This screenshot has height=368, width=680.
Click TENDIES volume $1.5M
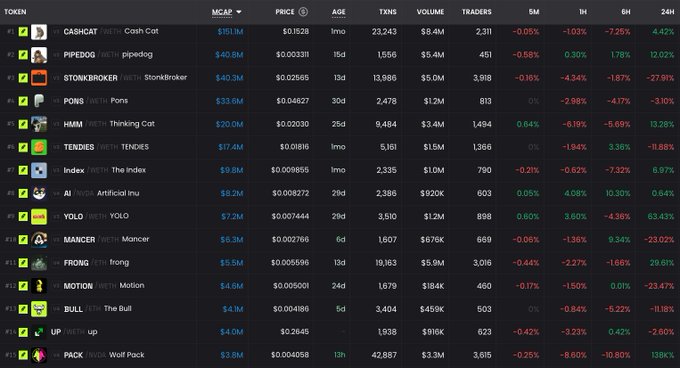[434, 147]
